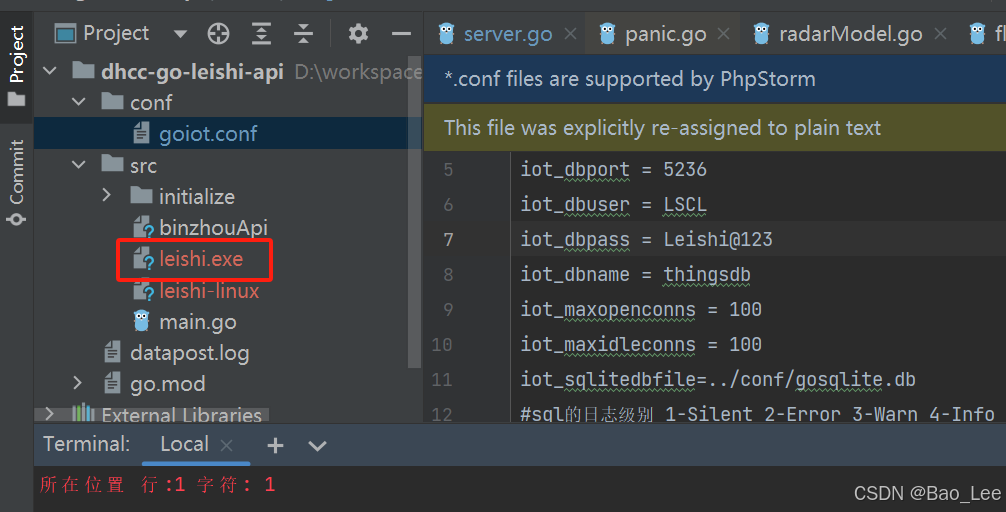1006x512 pixels.
Task: Collapse the dhcc-go-leishi-api root folder
Action: click(50, 71)
